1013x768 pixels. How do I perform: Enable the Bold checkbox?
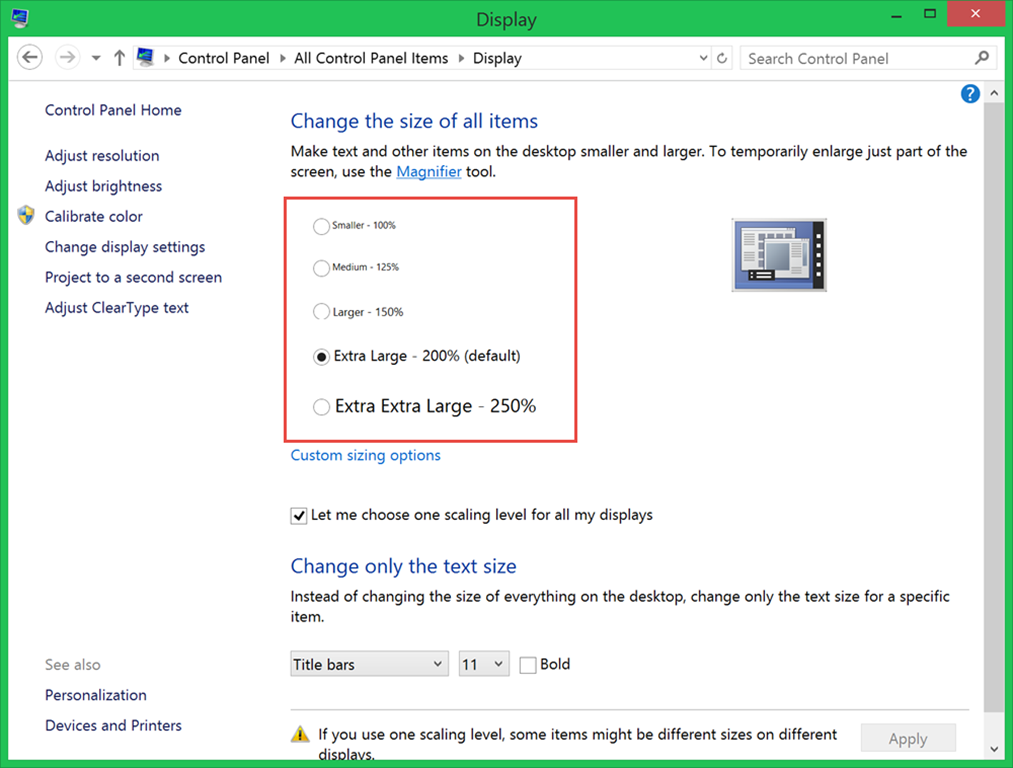coord(528,665)
